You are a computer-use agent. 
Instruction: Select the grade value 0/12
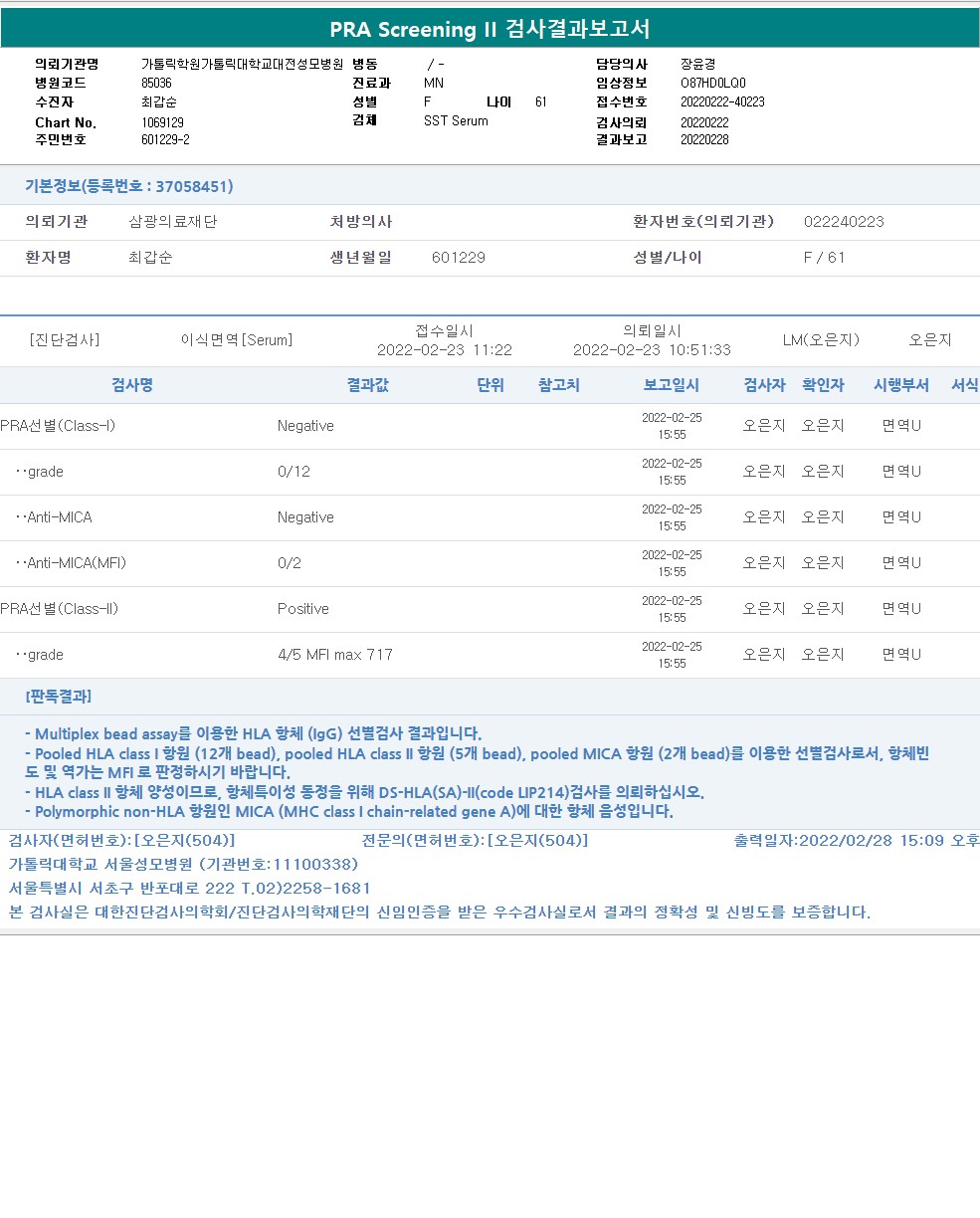294,472
